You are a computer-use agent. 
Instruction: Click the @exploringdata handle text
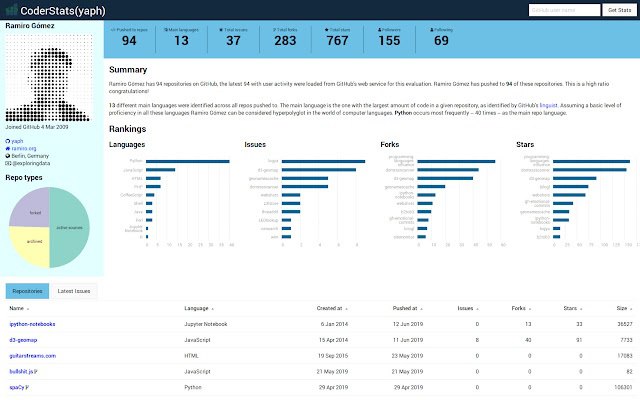coord(31,163)
